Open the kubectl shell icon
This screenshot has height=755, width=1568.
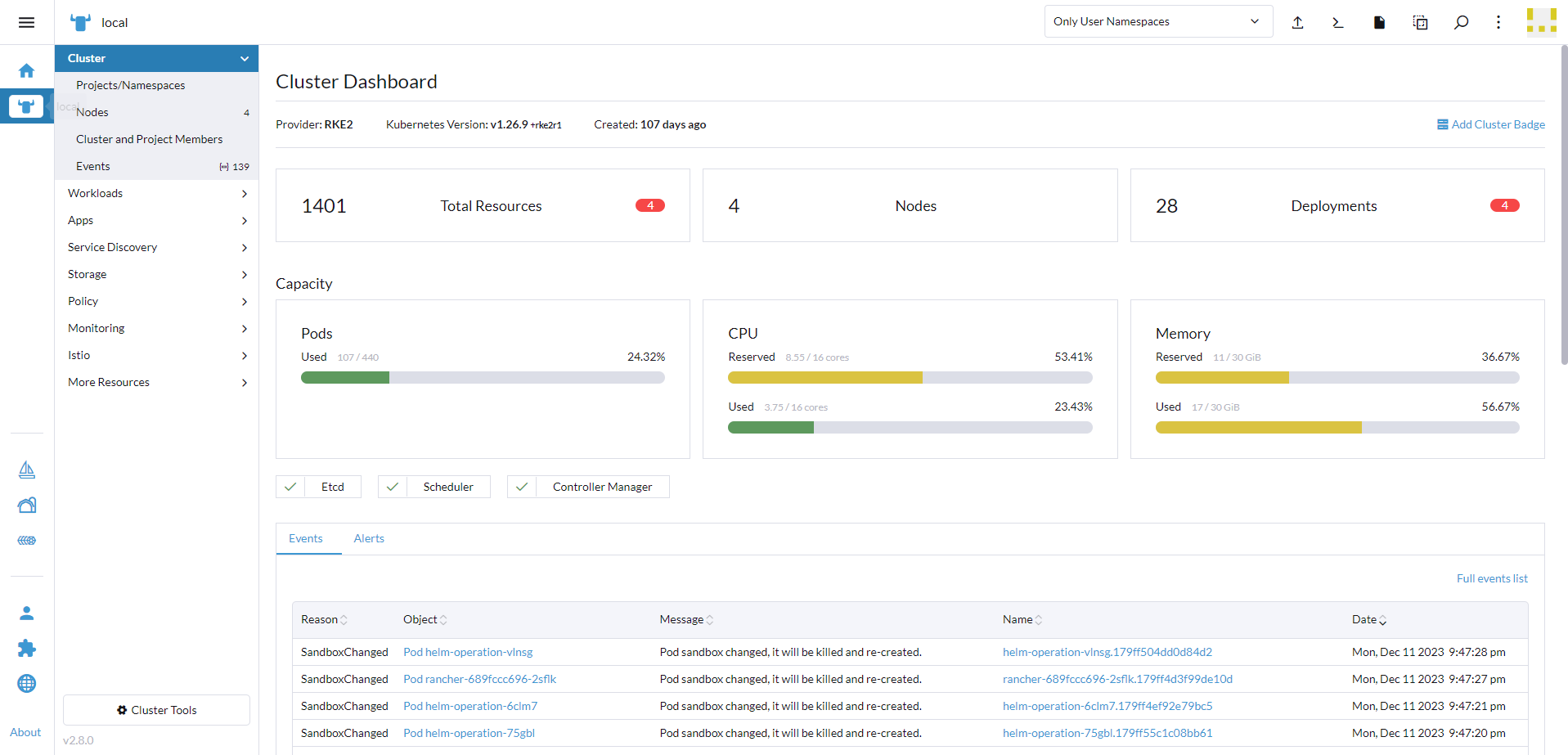(1338, 22)
